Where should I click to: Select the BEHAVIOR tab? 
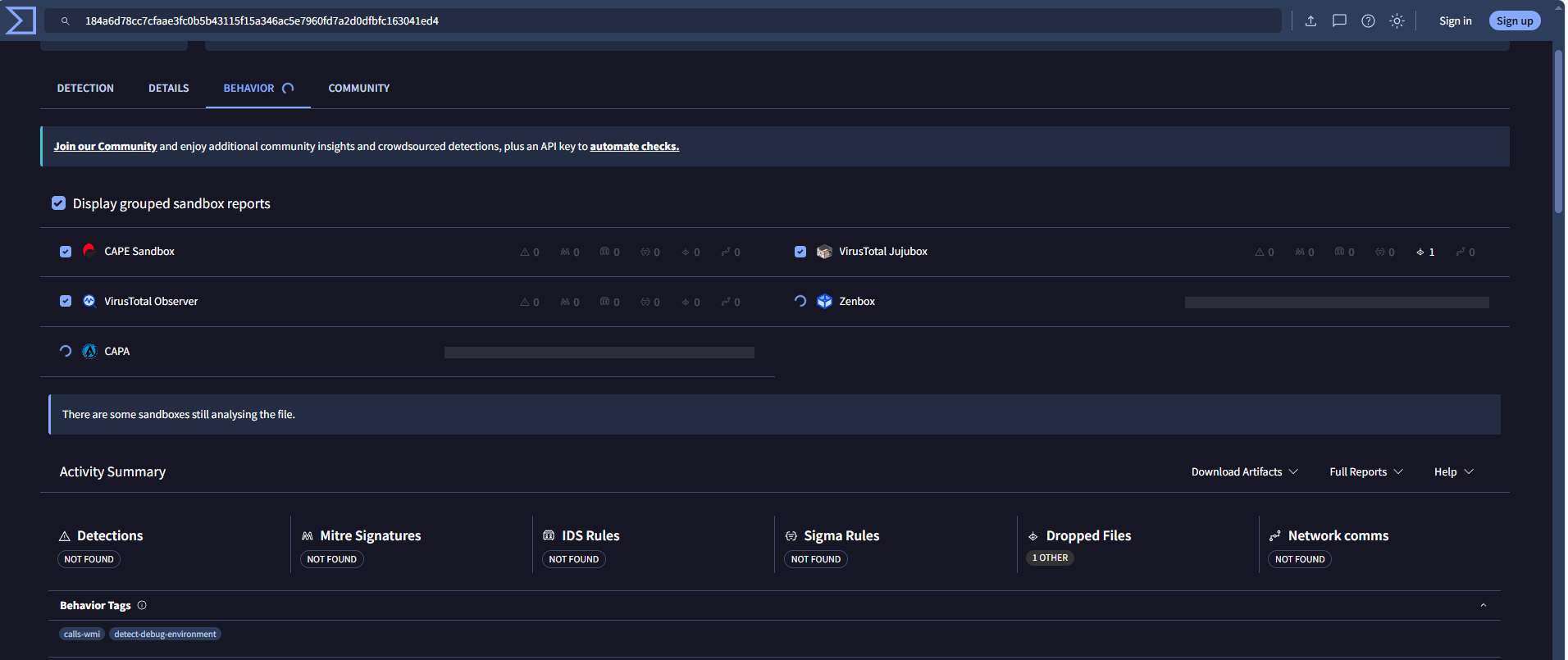pos(258,88)
